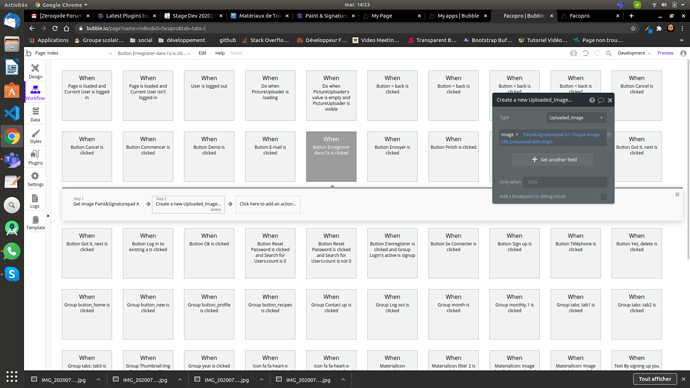
Task: Switch to the Latest Plugins tab
Action: [x=127, y=16]
